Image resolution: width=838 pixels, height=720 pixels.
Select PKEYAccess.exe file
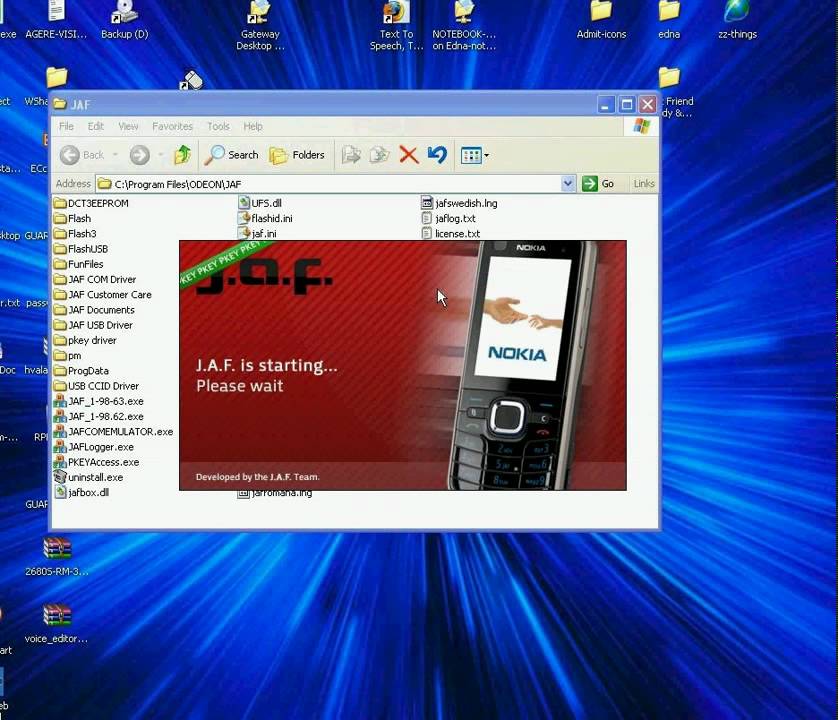point(96,462)
